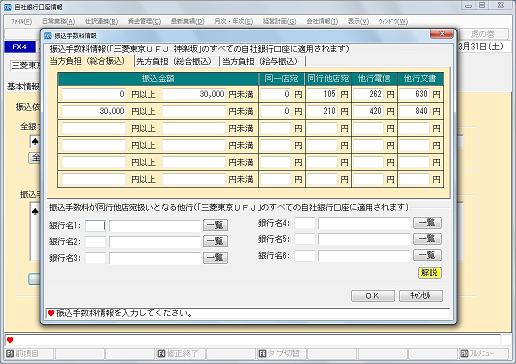Click the 一覧 button for 銀行名1
The height and width of the screenshot is (364, 516).
click(215, 225)
